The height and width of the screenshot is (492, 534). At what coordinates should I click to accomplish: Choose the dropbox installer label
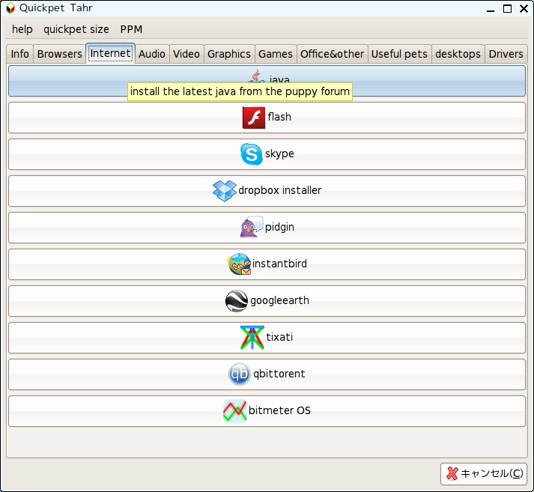coord(280,190)
